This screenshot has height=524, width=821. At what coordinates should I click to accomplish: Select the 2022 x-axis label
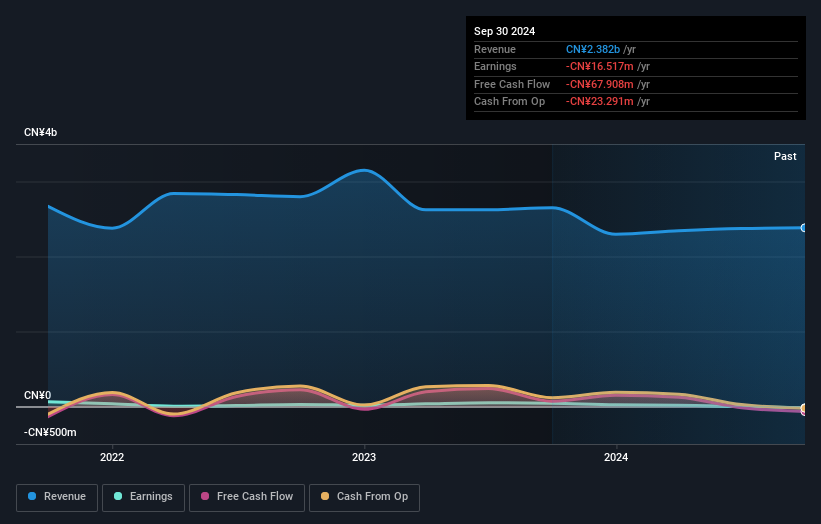[x=112, y=458]
